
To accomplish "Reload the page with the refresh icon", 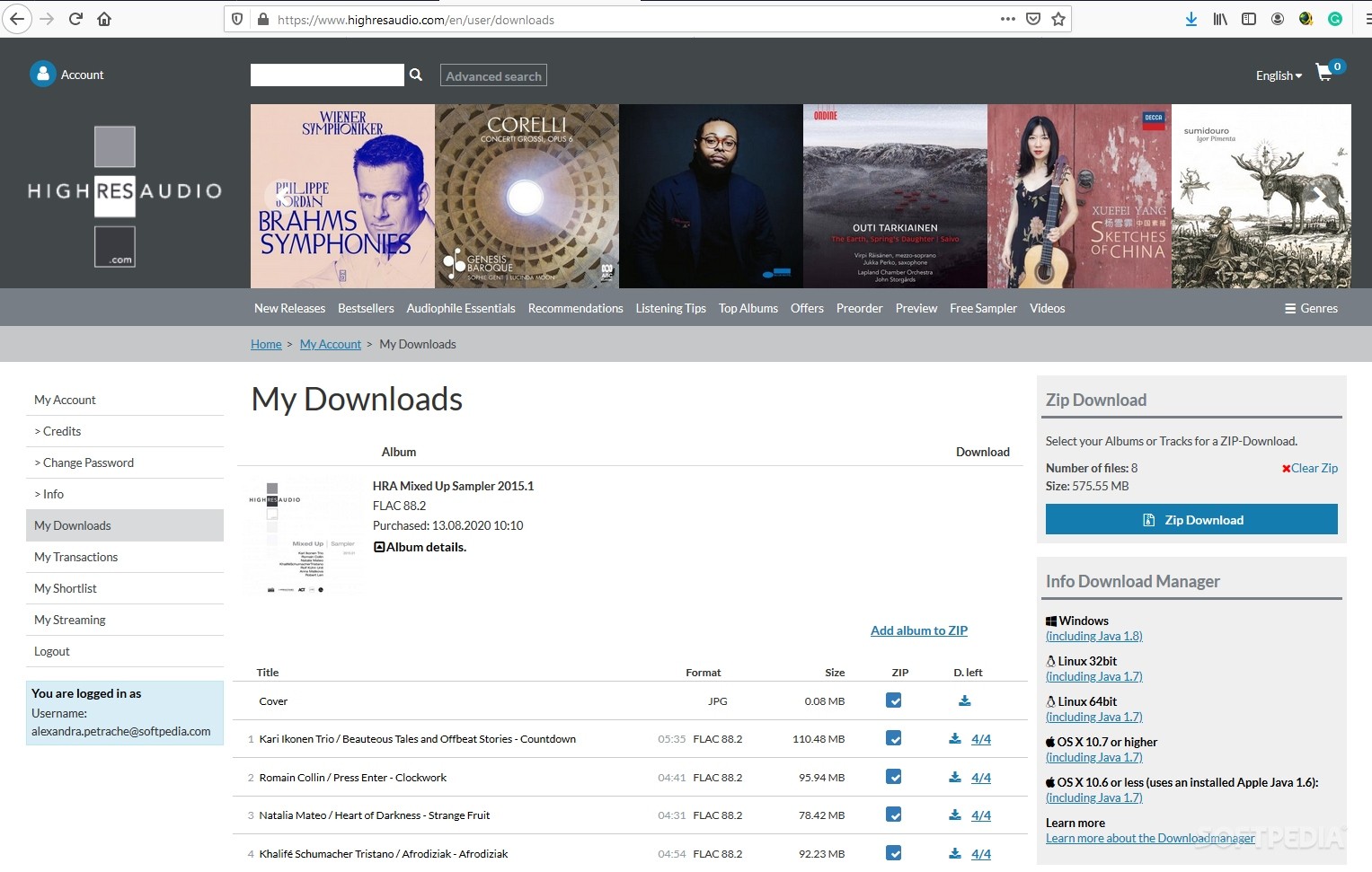I will pos(76,19).
